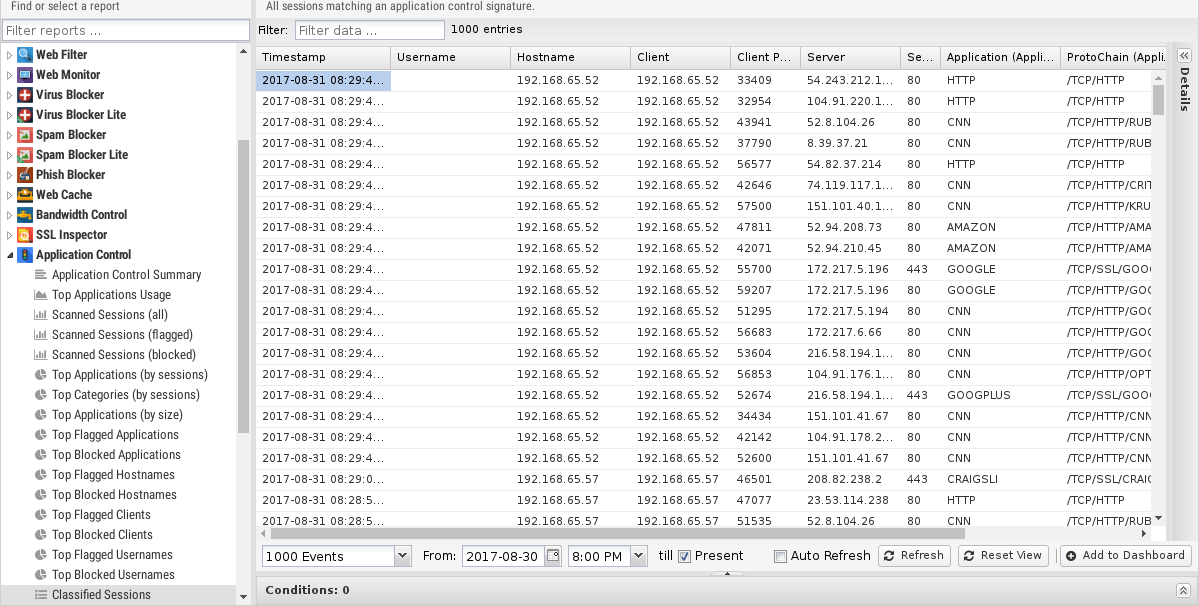Image resolution: width=1199 pixels, height=606 pixels.
Task: Sort by the Timestamp column header
Action: pyautogui.click(x=323, y=57)
